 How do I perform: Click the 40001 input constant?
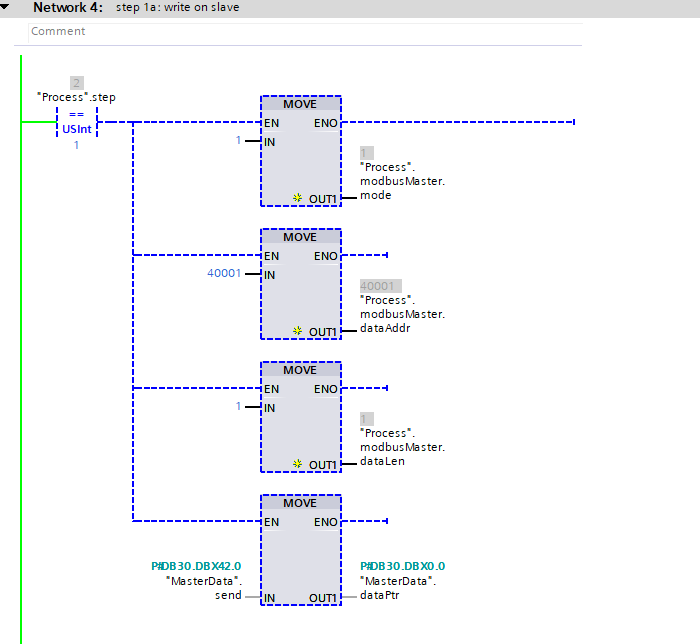224,274
